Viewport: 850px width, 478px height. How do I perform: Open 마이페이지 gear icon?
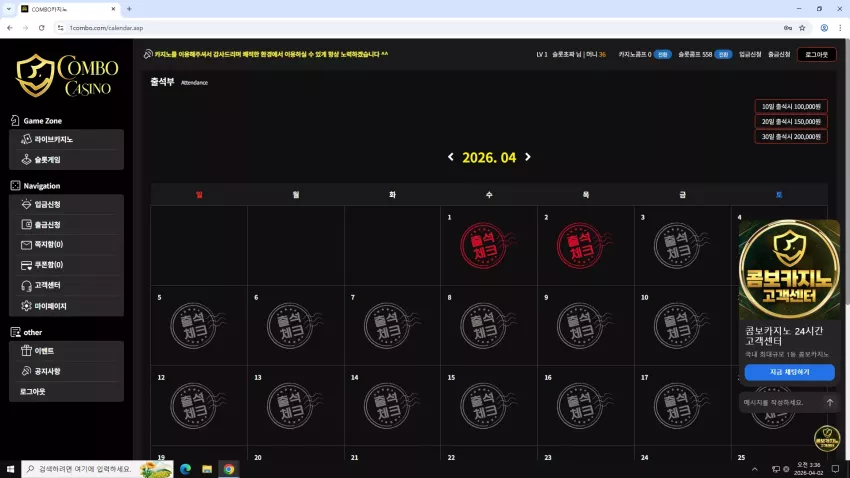coord(26,306)
